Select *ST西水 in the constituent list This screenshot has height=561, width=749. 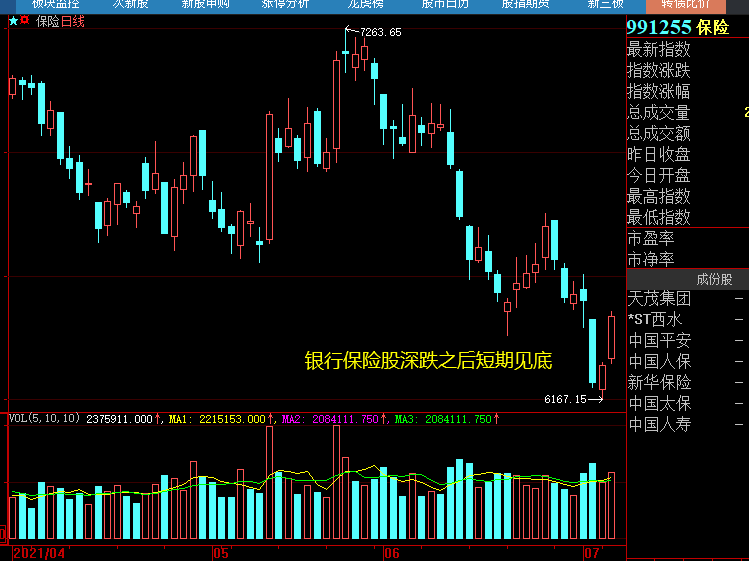[x=687, y=320]
